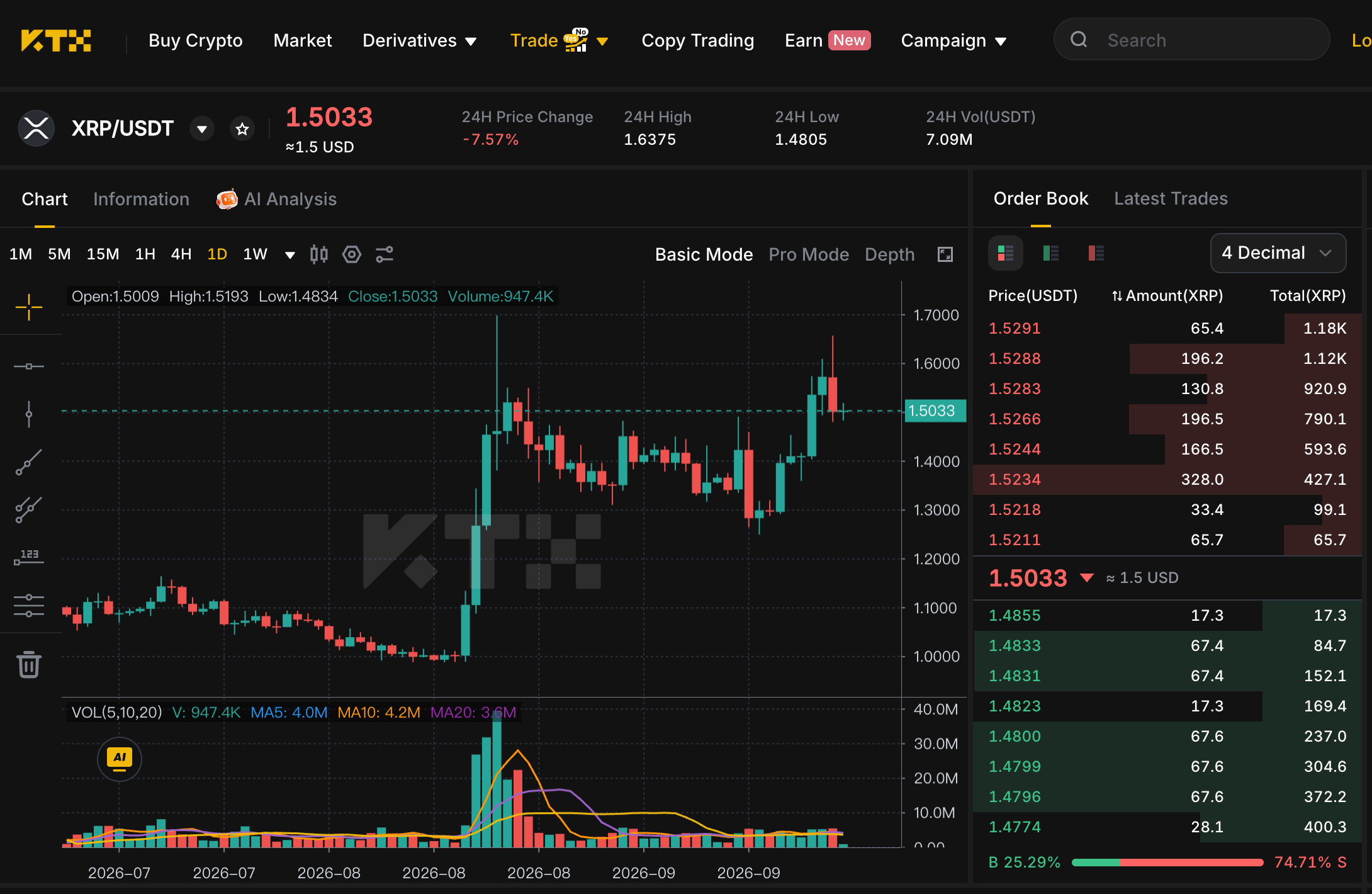Click the XRP coin logo
The image size is (1372, 894).
click(37, 128)
